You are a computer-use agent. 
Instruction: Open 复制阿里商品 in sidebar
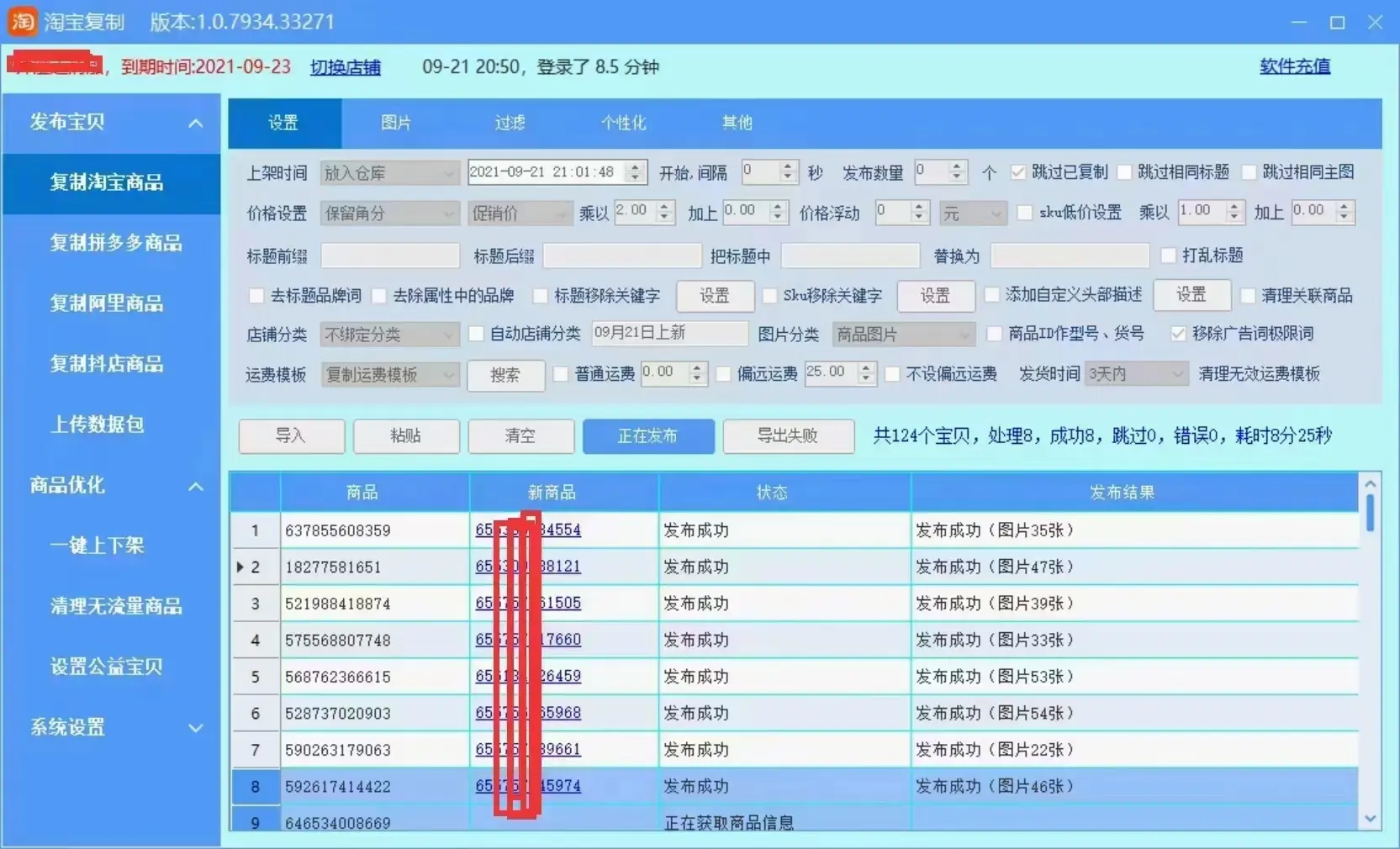click(107, 303)
